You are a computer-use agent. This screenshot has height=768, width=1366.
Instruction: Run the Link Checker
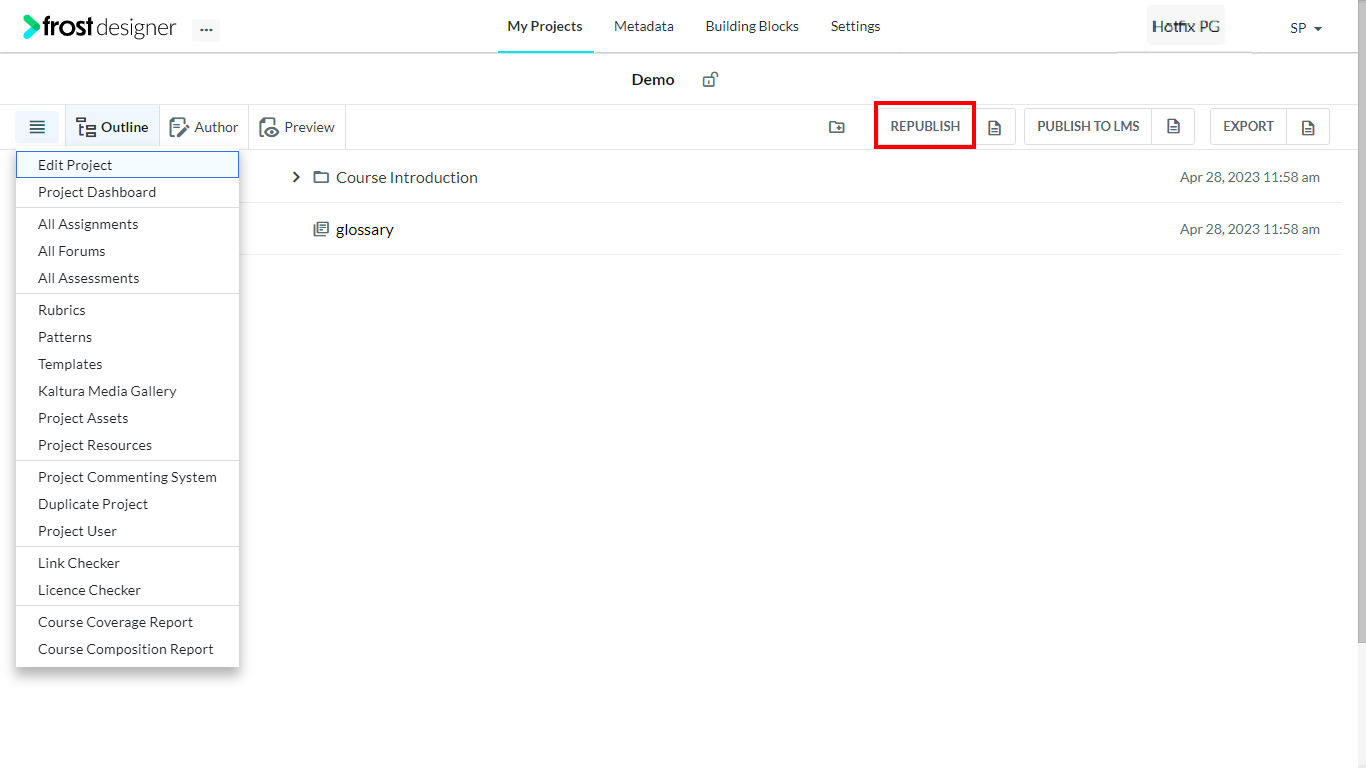(x=127, y=563)
